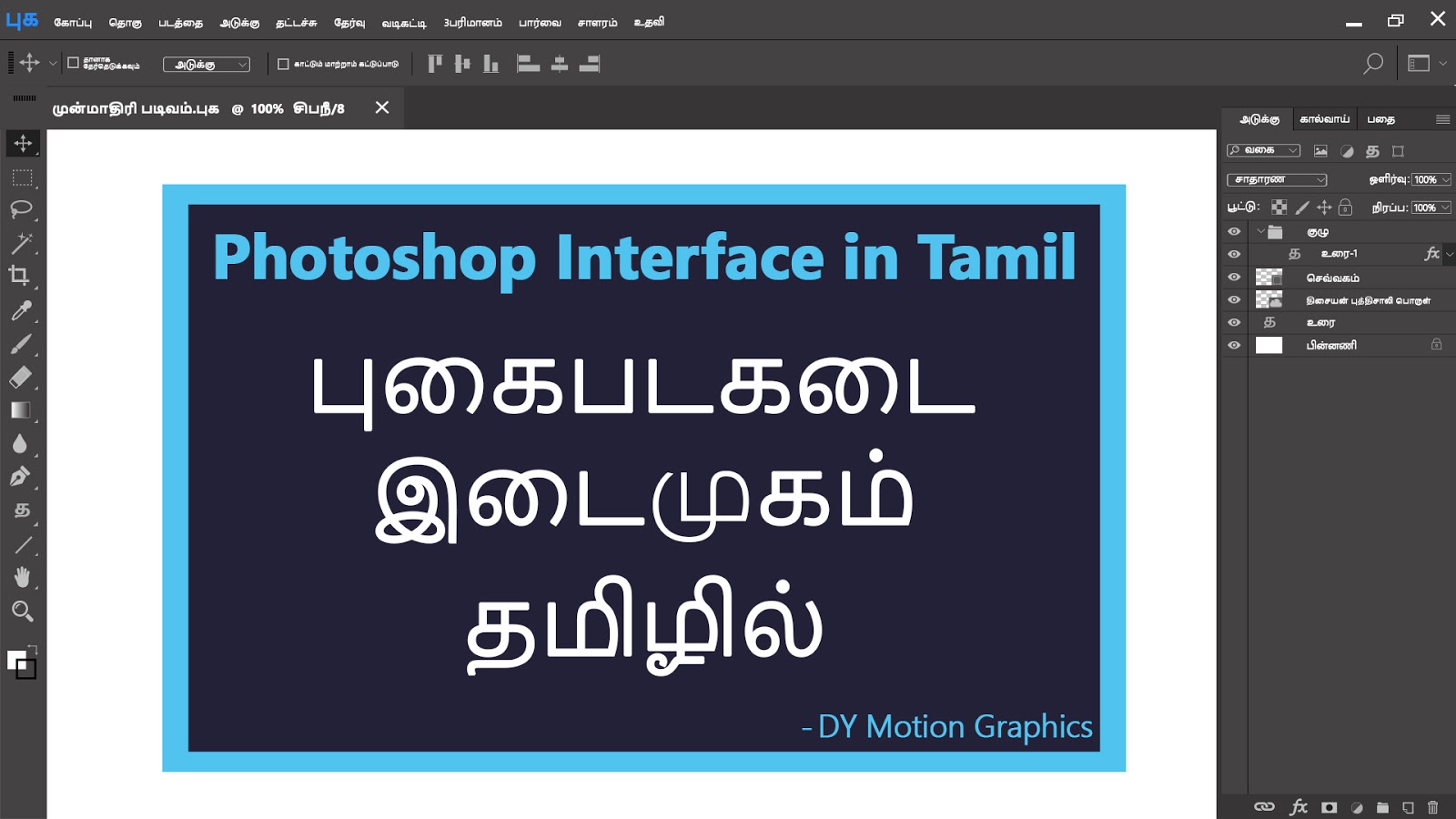Image resolution: width=1456 pixels, height=819 pixels.
Task: Open the search magnifier in options bar
Action: [x=1373, y=64]
